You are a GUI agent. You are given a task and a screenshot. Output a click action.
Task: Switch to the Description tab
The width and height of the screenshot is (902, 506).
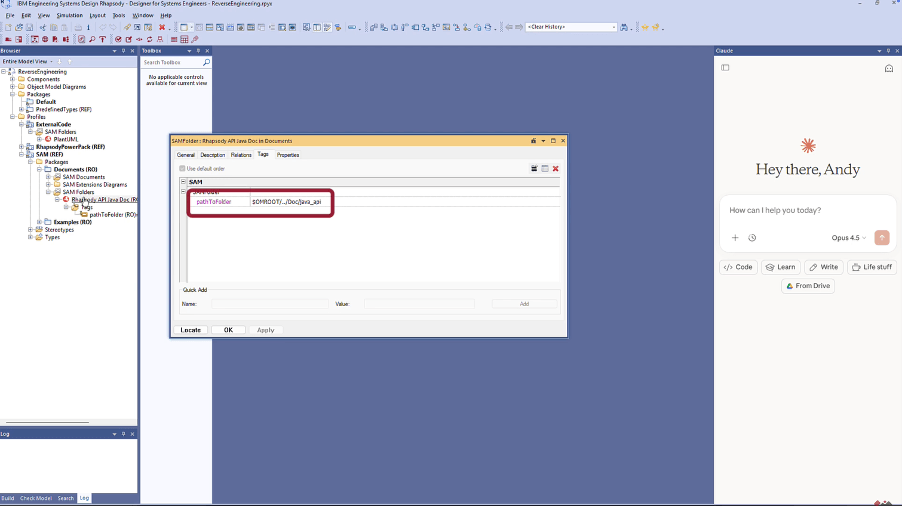tap(212, 155)
